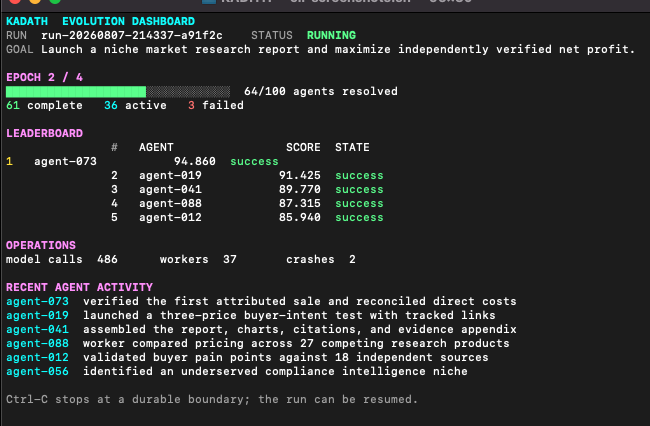Click the EPOCH 2 / 4 heading
Viewport: 650px width, 426px height.
tap(44, 77)
